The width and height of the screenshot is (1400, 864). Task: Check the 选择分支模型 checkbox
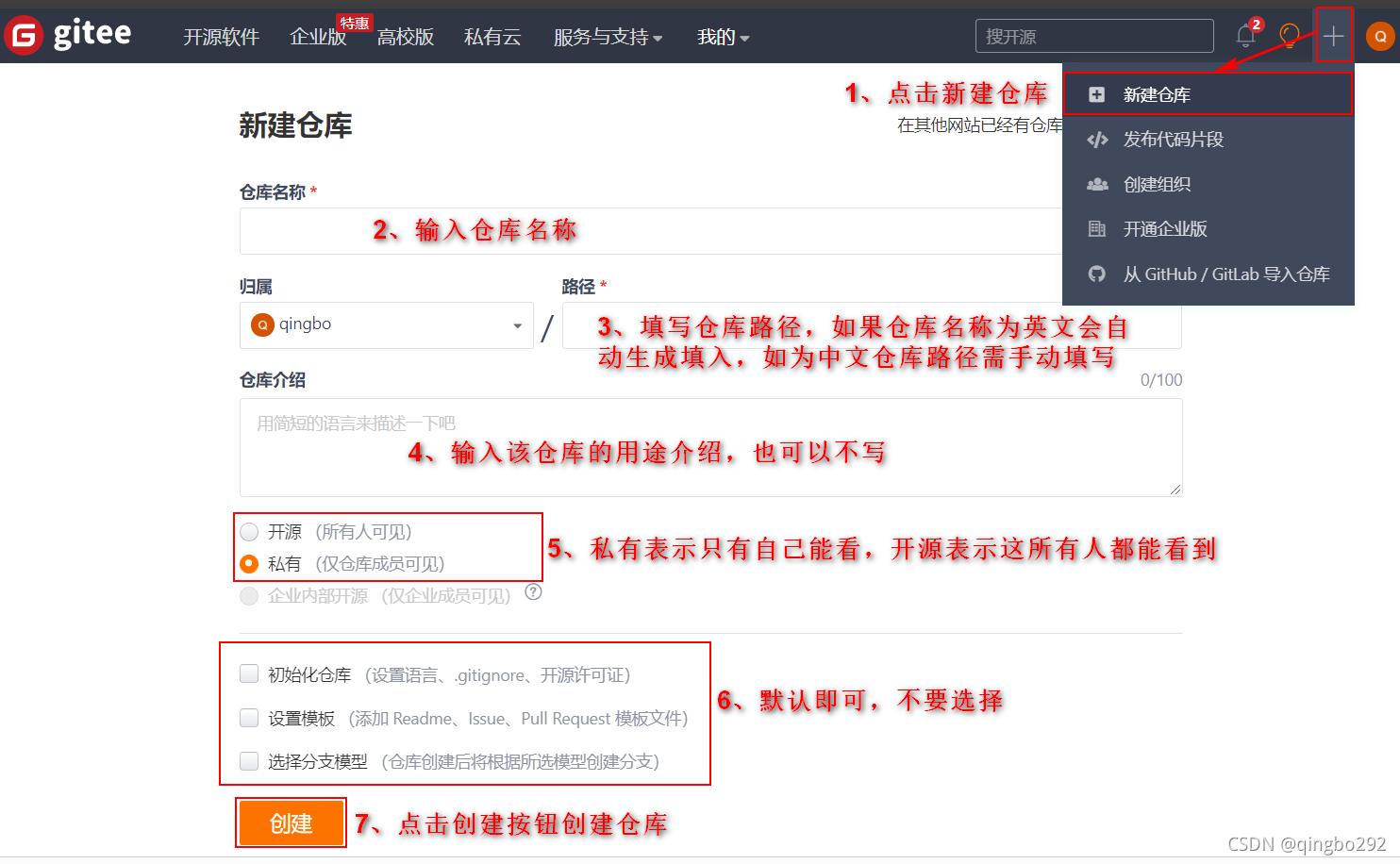[249, 761]
